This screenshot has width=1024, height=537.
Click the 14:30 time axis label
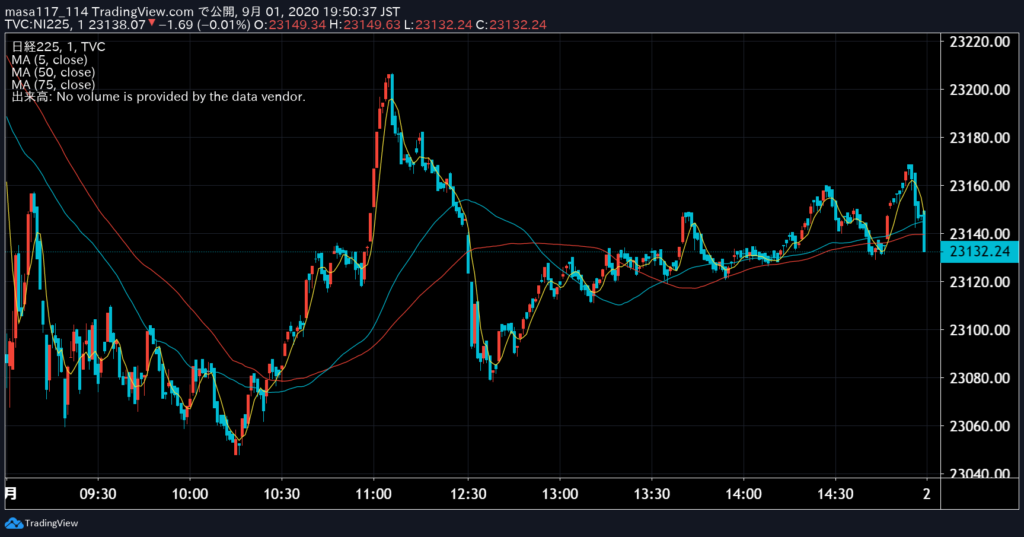835,494
